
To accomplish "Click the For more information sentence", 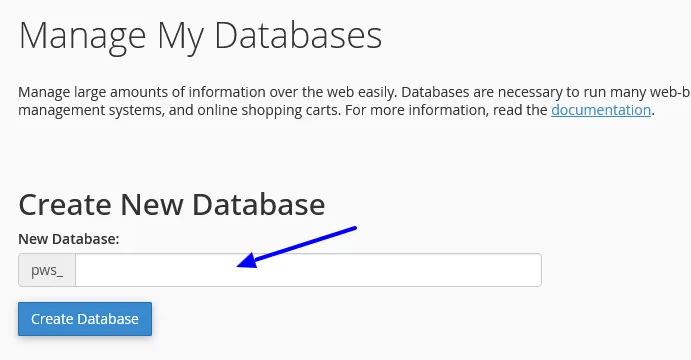I will pyautogui.click(x=500, y=110).
